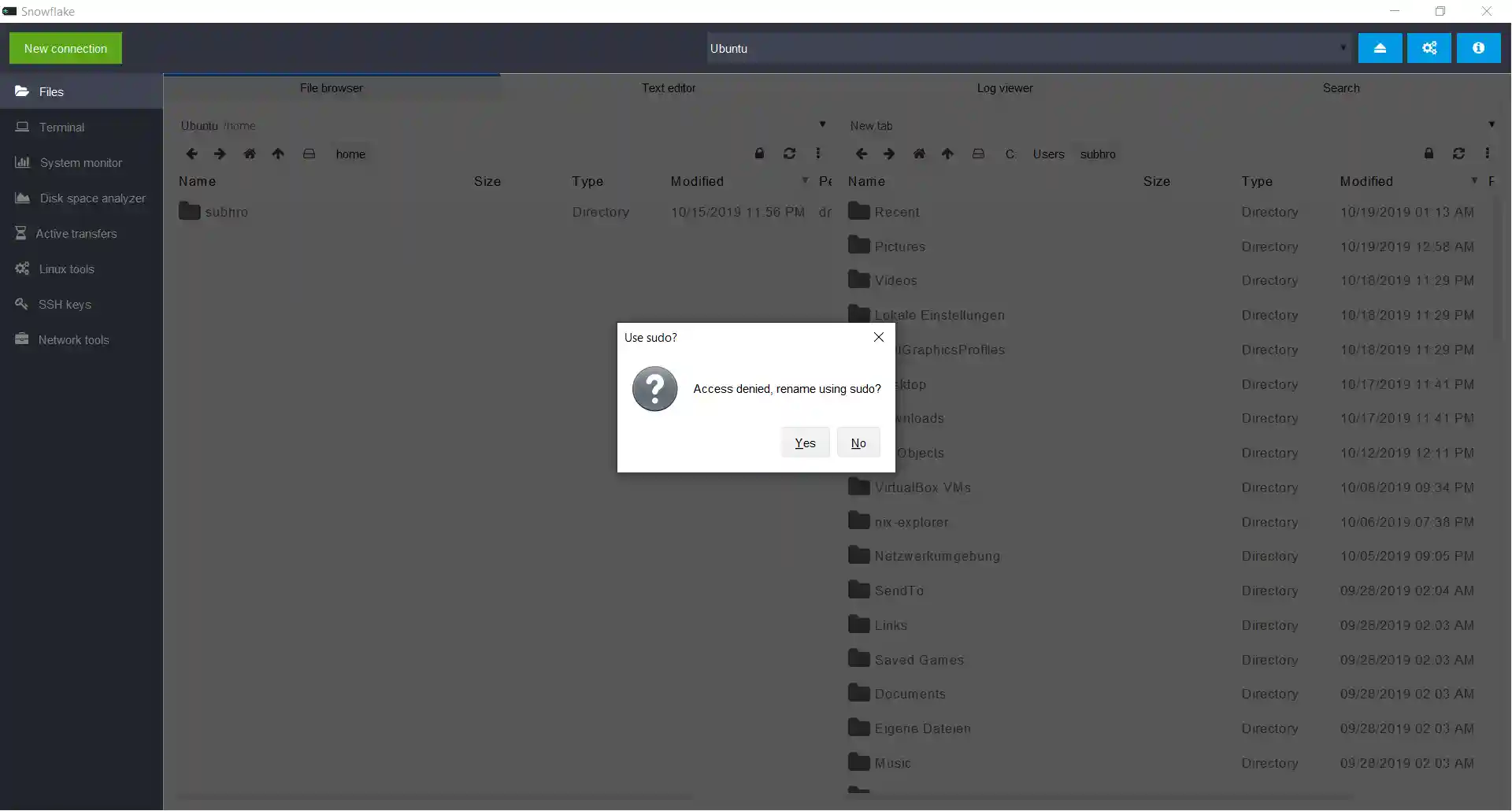The height and width of the screenshot is (811, 1512).
Task: Close the Use sudo dialog
Action: (878, 337)
